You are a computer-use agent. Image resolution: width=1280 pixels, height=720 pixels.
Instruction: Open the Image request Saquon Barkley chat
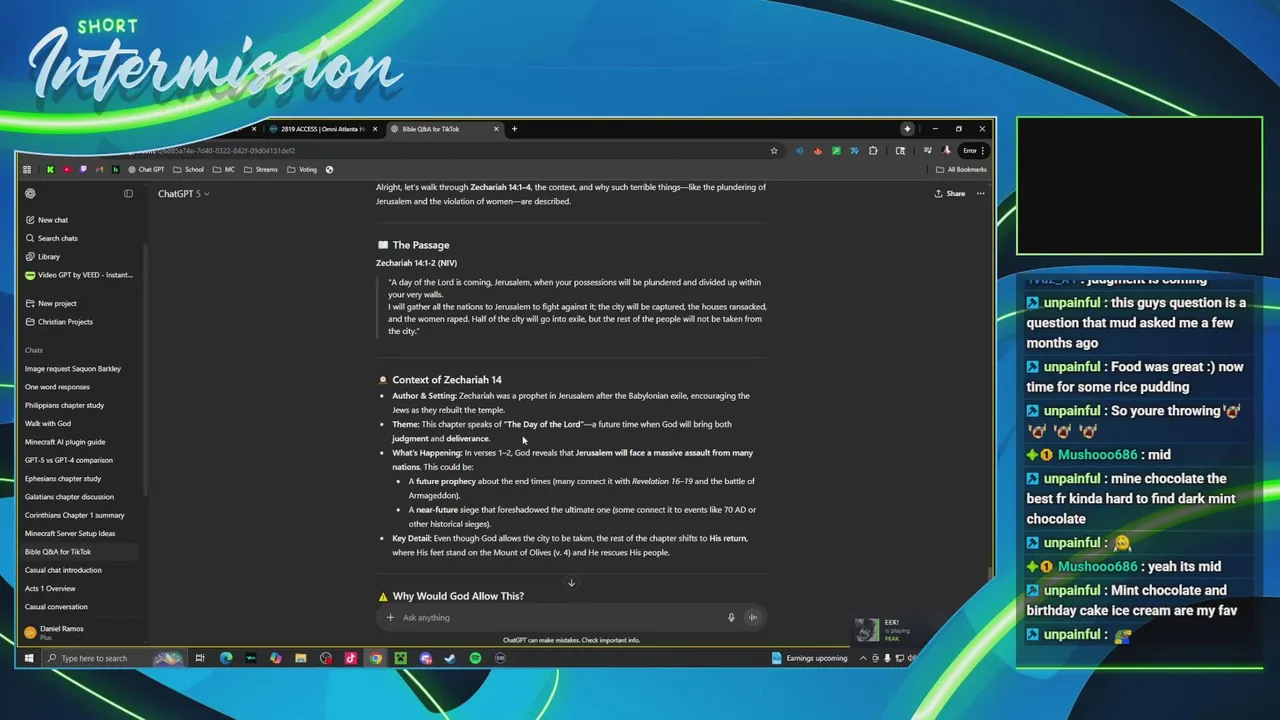[73, 369]
